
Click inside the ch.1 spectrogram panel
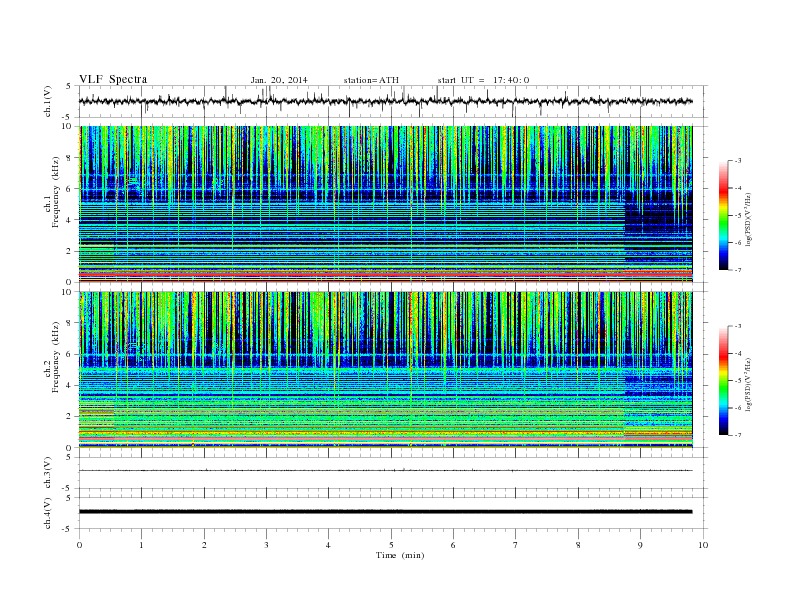385,204
